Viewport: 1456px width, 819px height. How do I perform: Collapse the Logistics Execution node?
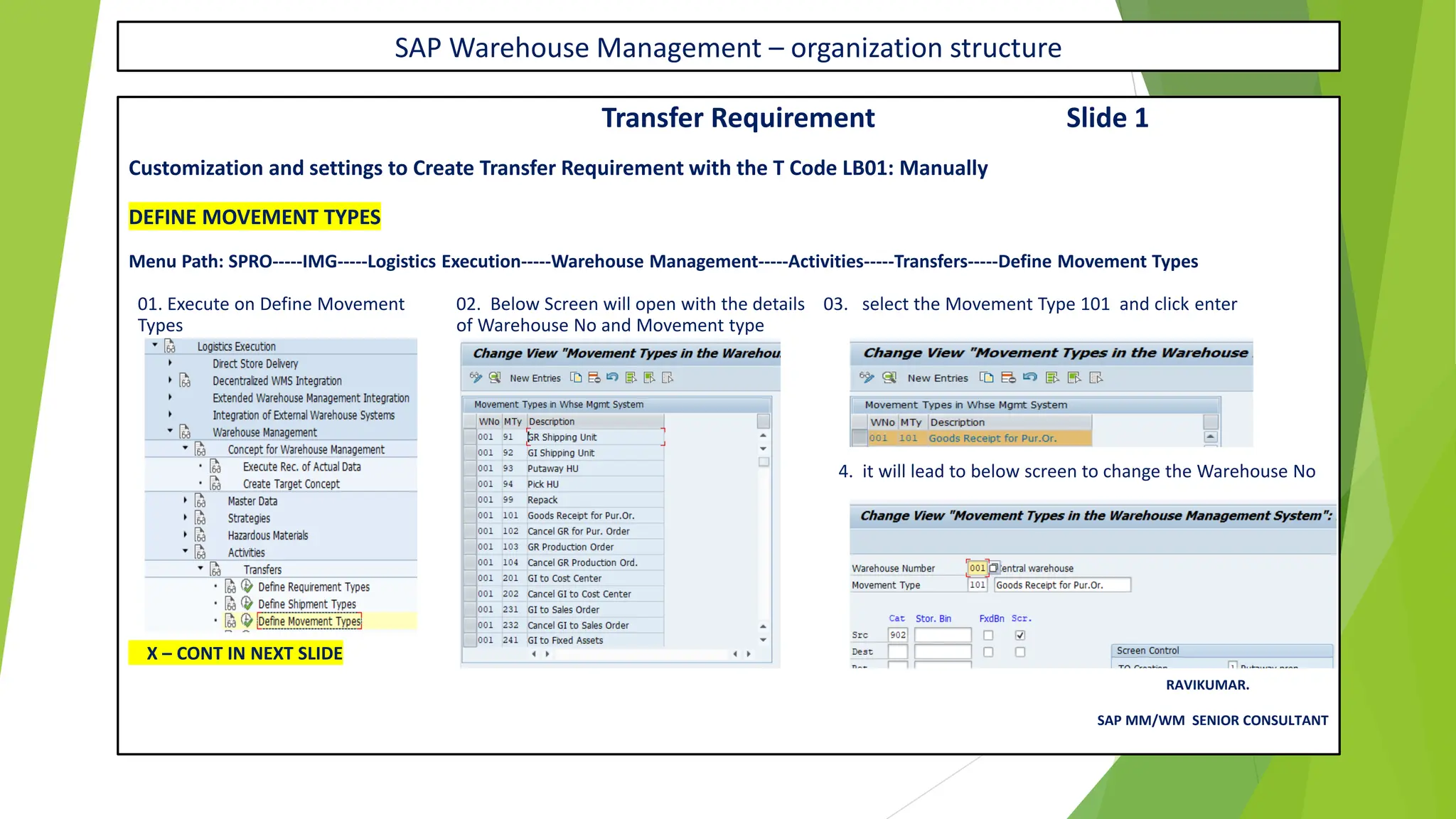pyautogui.click(x=155, y=345)
